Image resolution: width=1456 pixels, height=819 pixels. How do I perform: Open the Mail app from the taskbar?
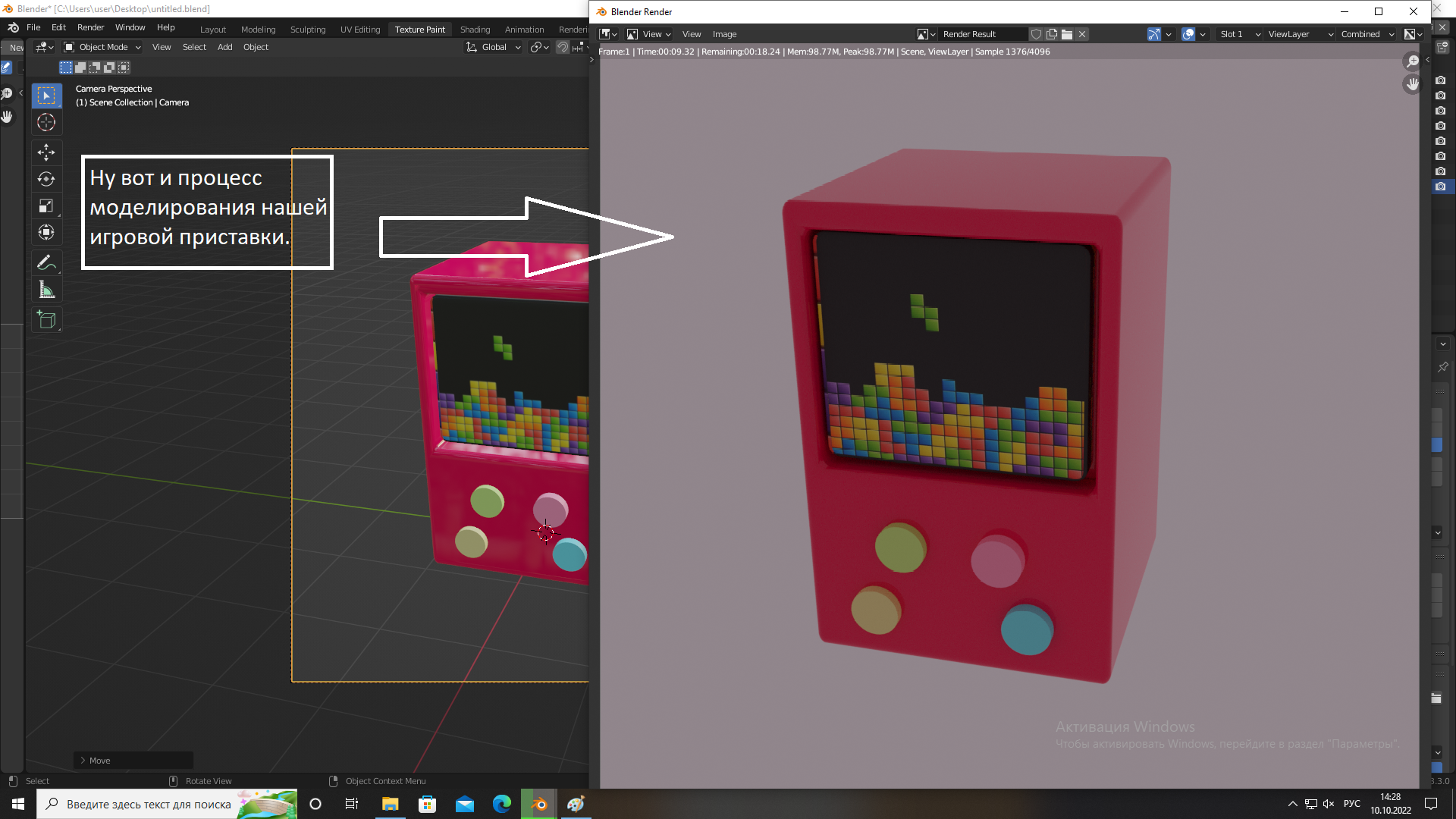tap(464, 804)
